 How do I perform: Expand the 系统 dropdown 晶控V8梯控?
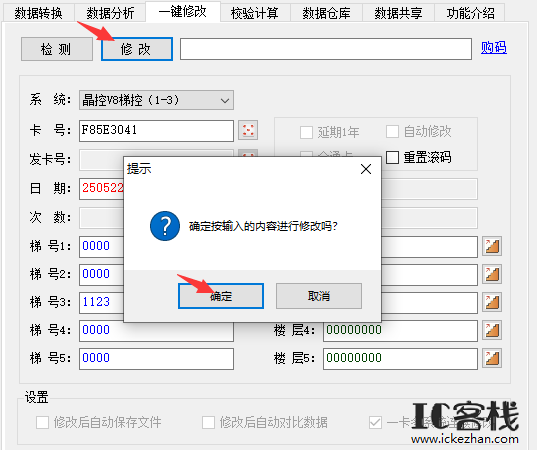[x=157, y=100]
